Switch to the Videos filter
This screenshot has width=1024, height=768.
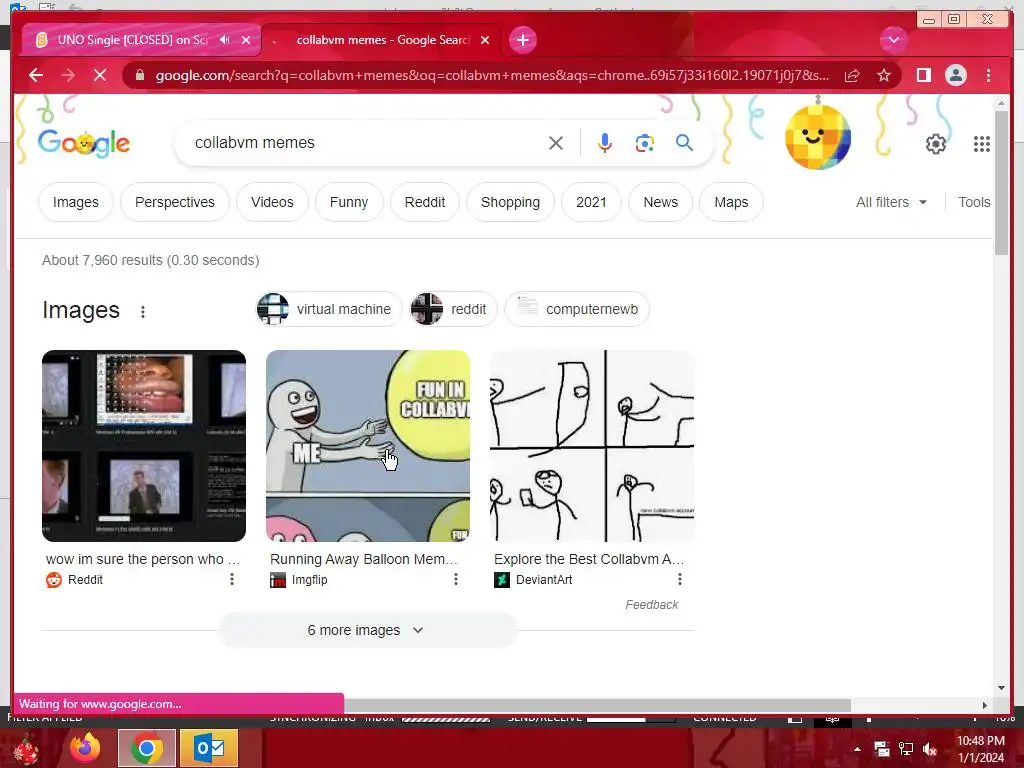pyautogui.click(x=272, y=202)
